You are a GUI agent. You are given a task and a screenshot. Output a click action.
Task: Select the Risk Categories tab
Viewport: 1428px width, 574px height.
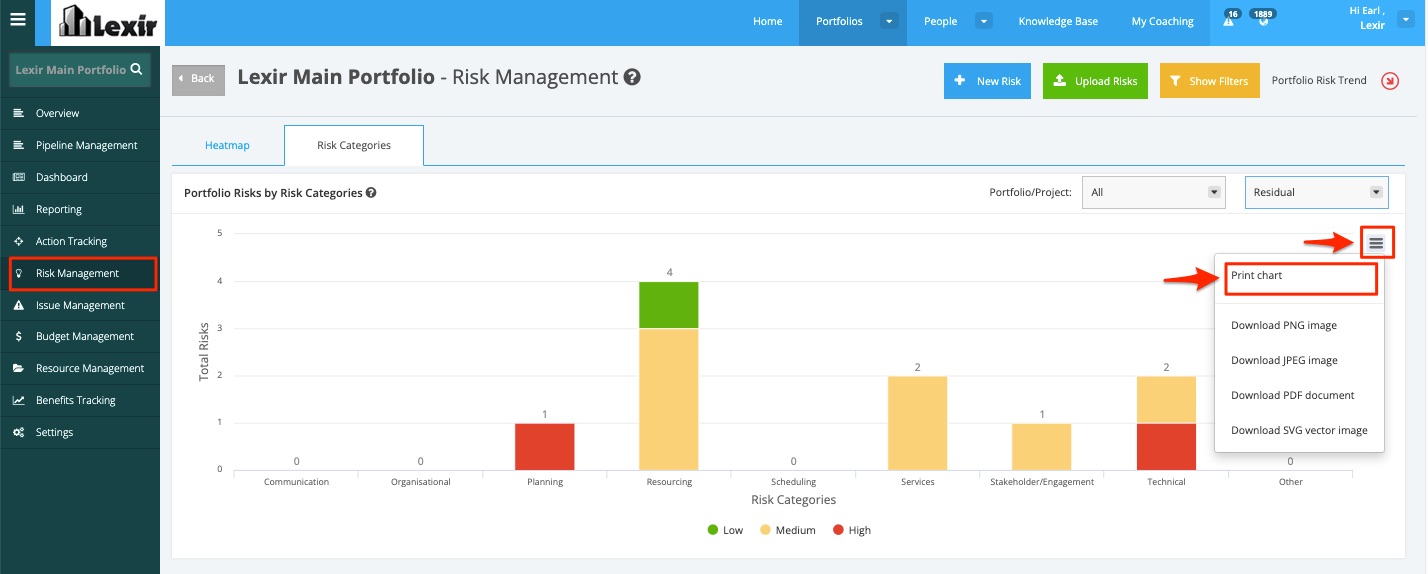(x=354, y=145)
